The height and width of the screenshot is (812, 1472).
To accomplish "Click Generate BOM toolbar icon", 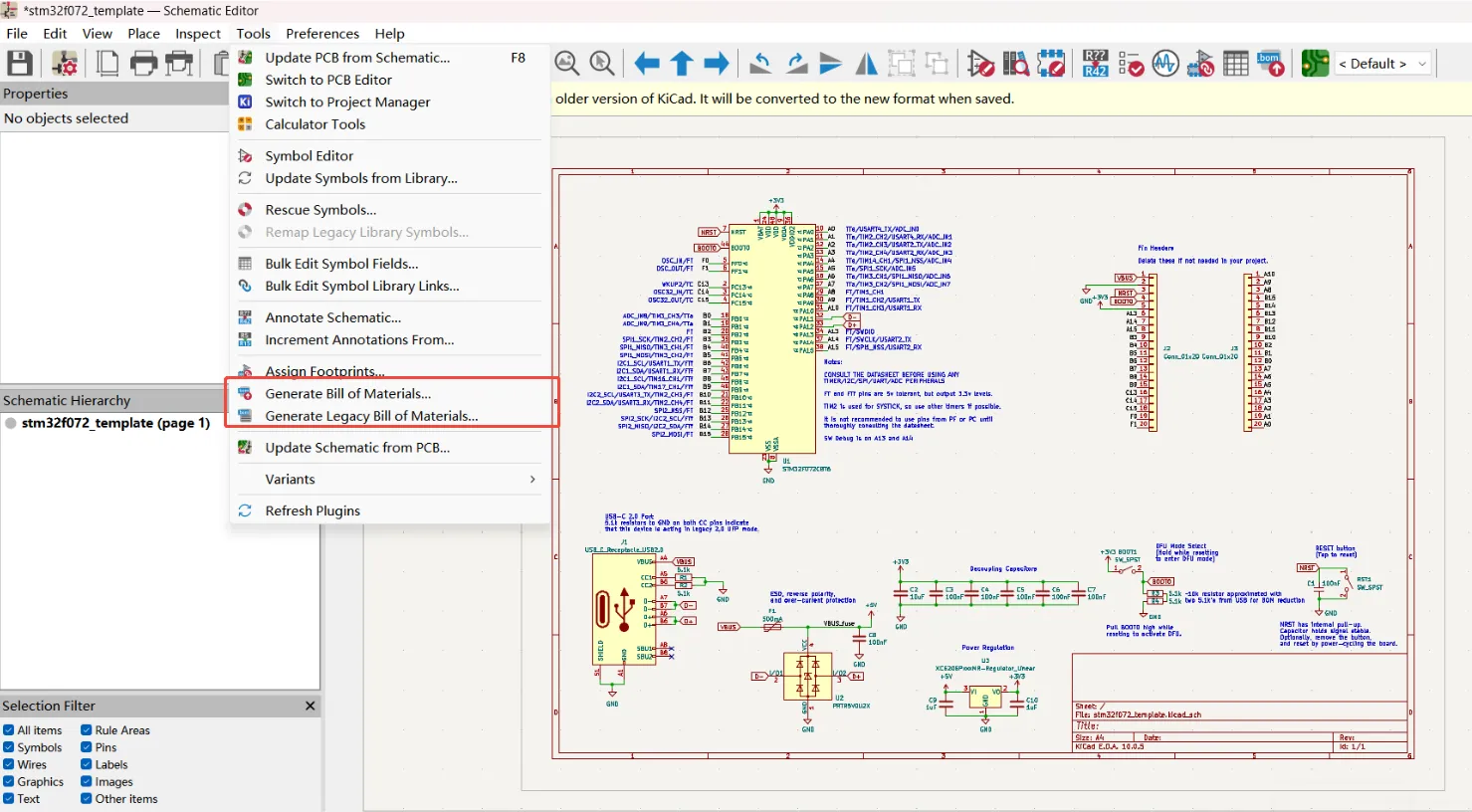I will click(1271, 64).
